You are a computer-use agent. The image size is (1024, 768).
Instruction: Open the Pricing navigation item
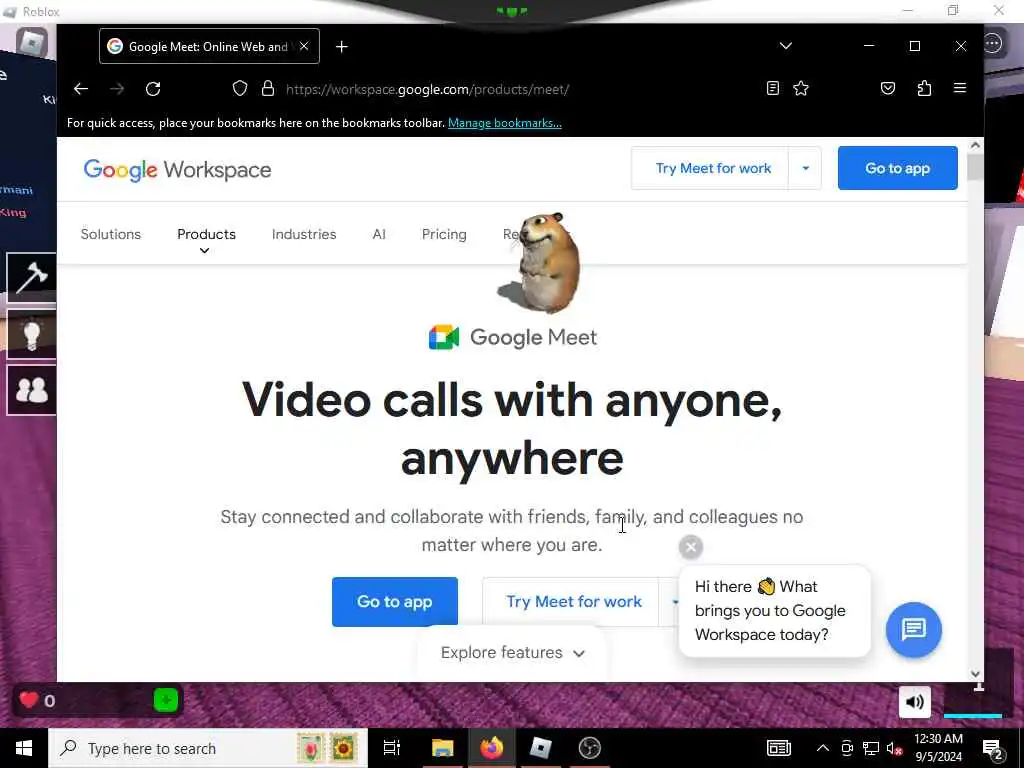click(x=444, y=234)
